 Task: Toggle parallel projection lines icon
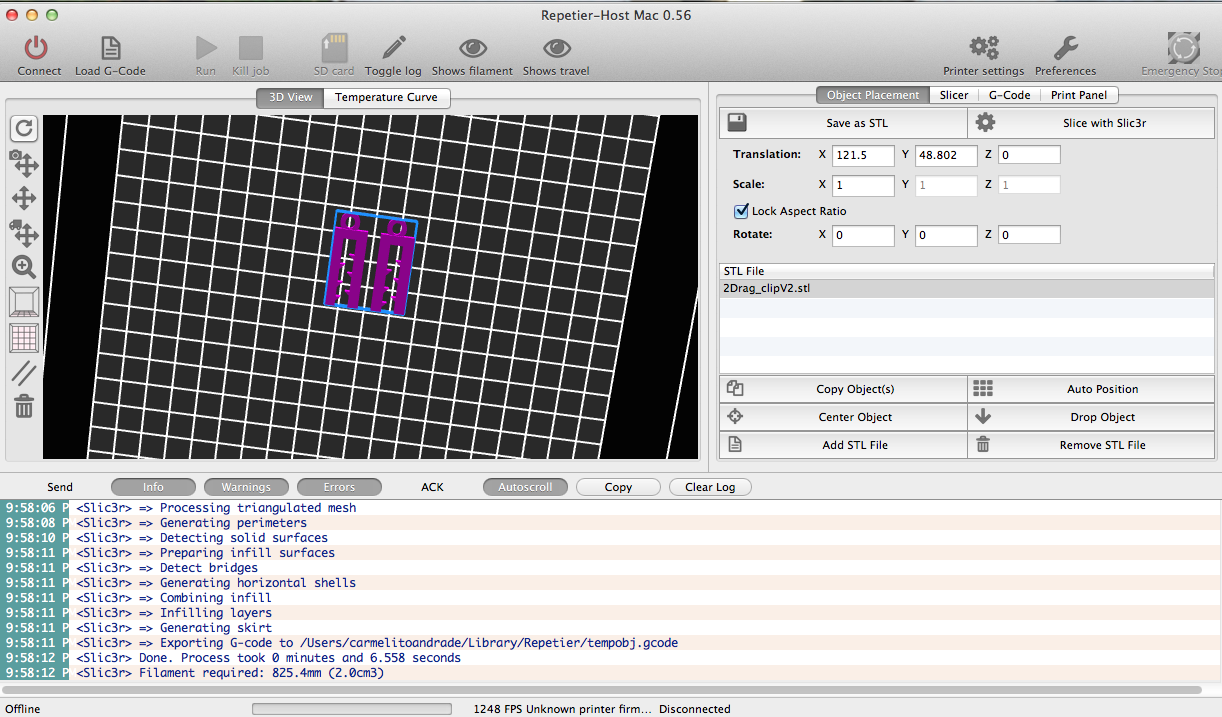24,372
